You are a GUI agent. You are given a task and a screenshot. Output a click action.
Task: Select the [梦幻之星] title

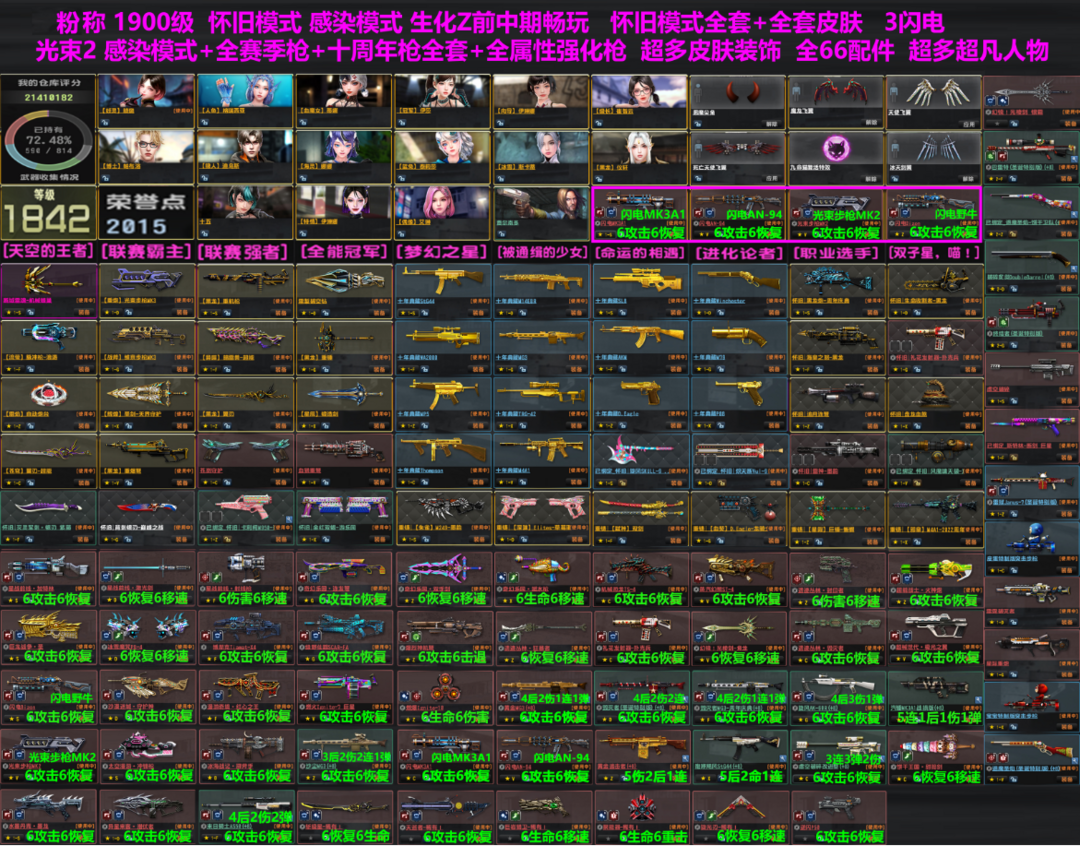pos(442,251)
